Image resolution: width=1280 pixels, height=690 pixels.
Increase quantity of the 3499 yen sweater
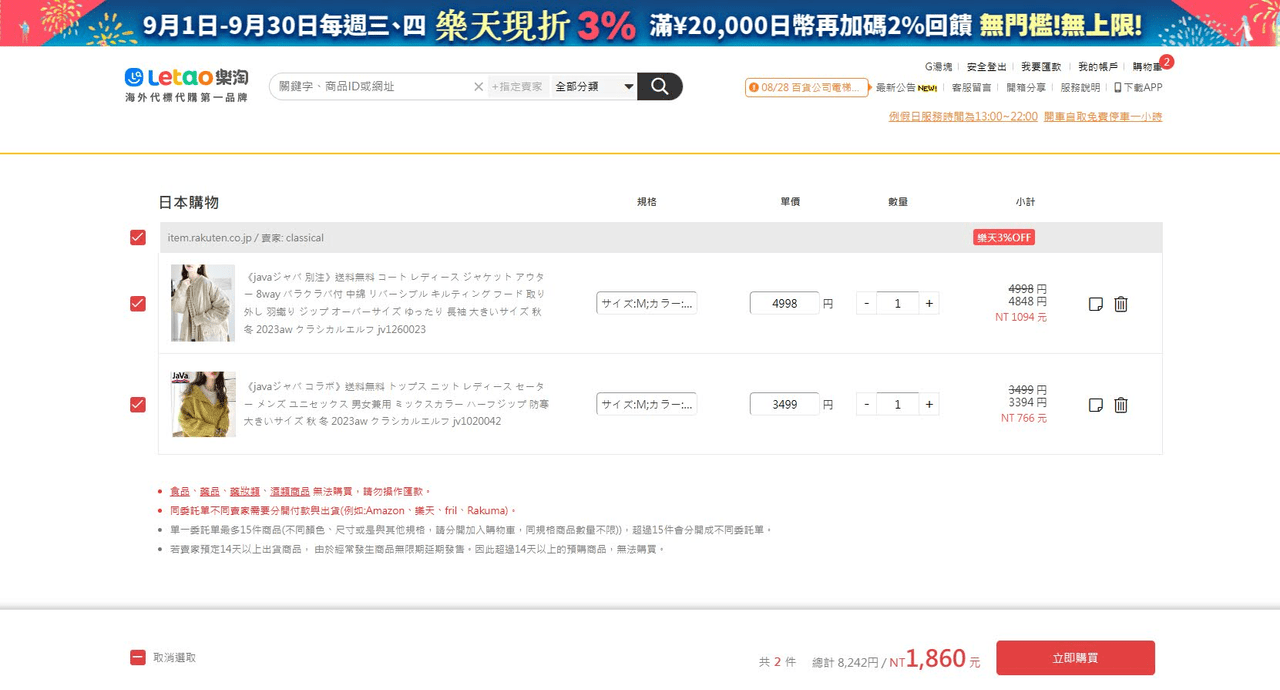click(929, 404)
